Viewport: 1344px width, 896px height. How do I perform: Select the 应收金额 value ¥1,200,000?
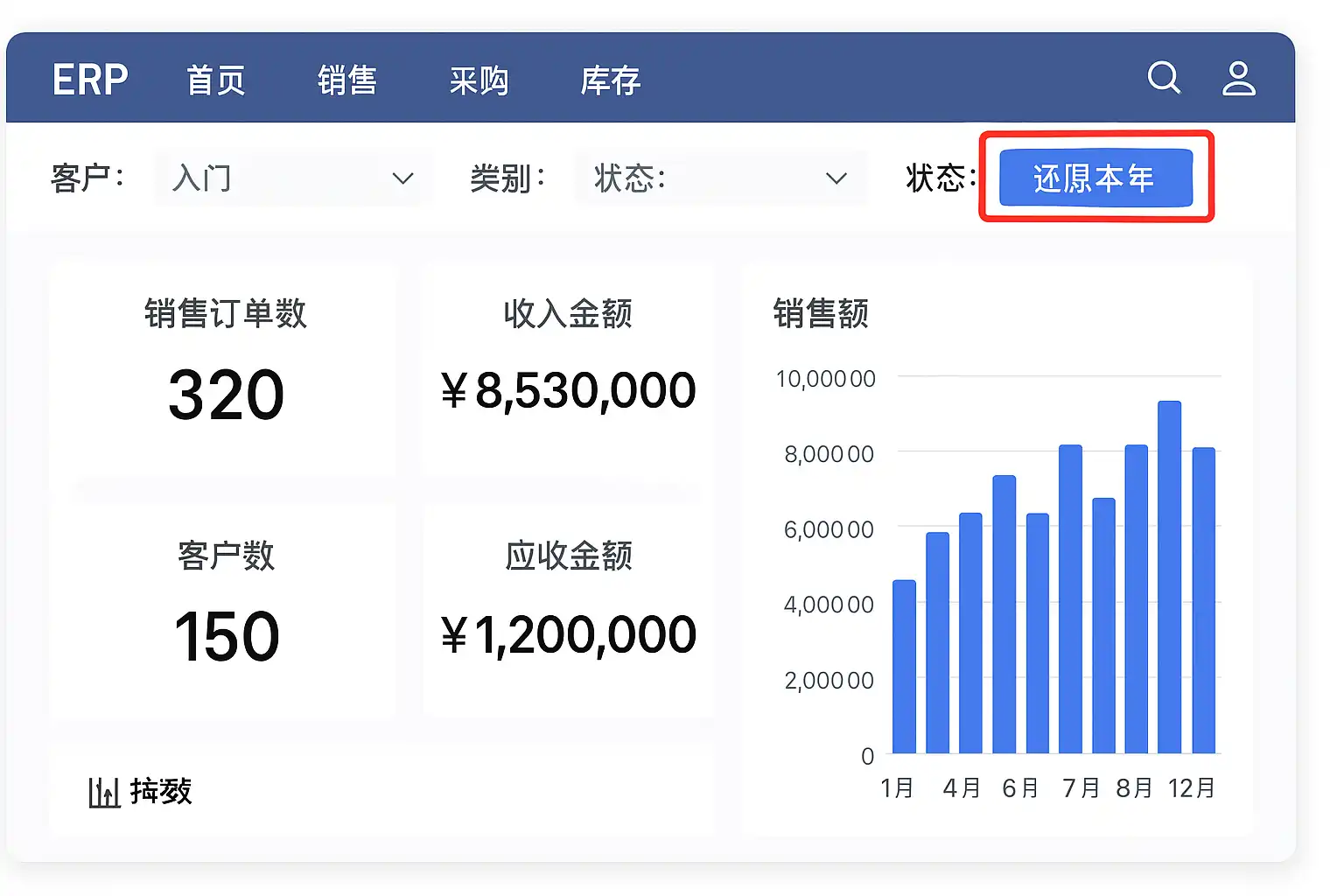click(569, 634)
